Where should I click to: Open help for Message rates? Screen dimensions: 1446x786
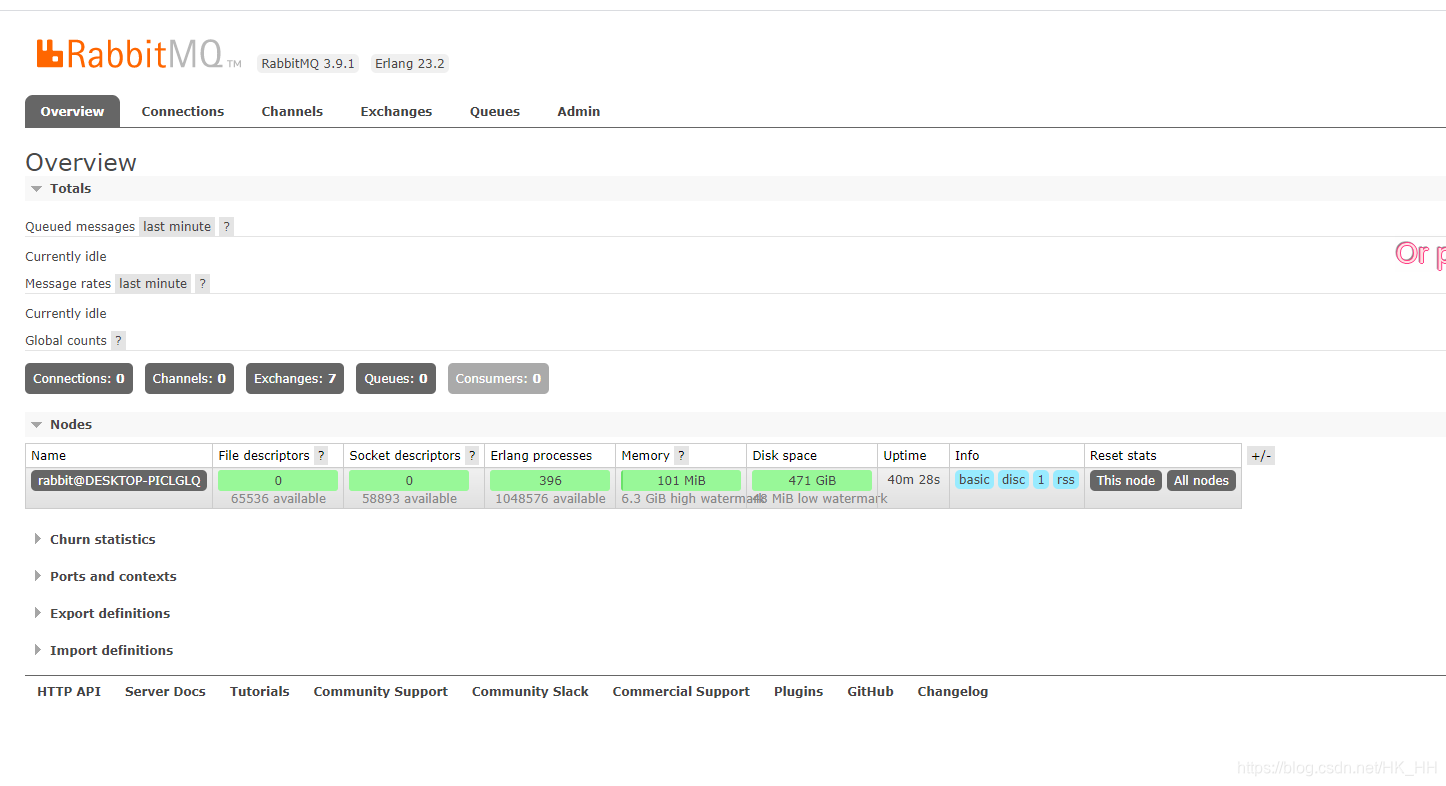203,284
